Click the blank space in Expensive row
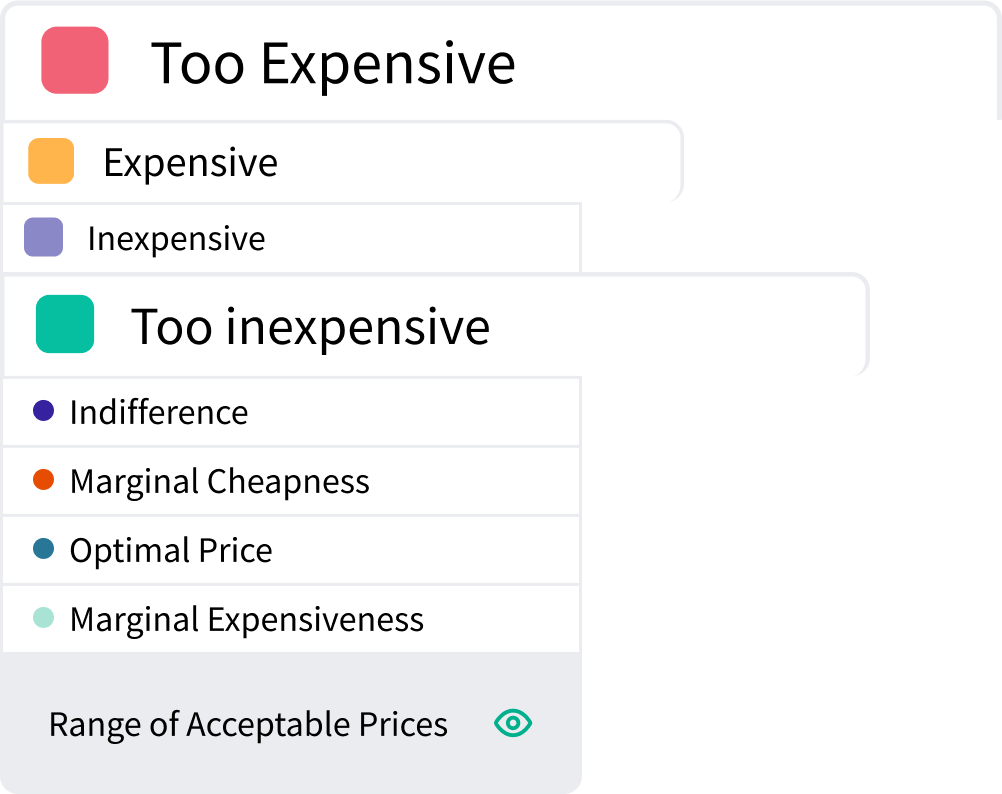1002x794 pixels. coord(479,162)
